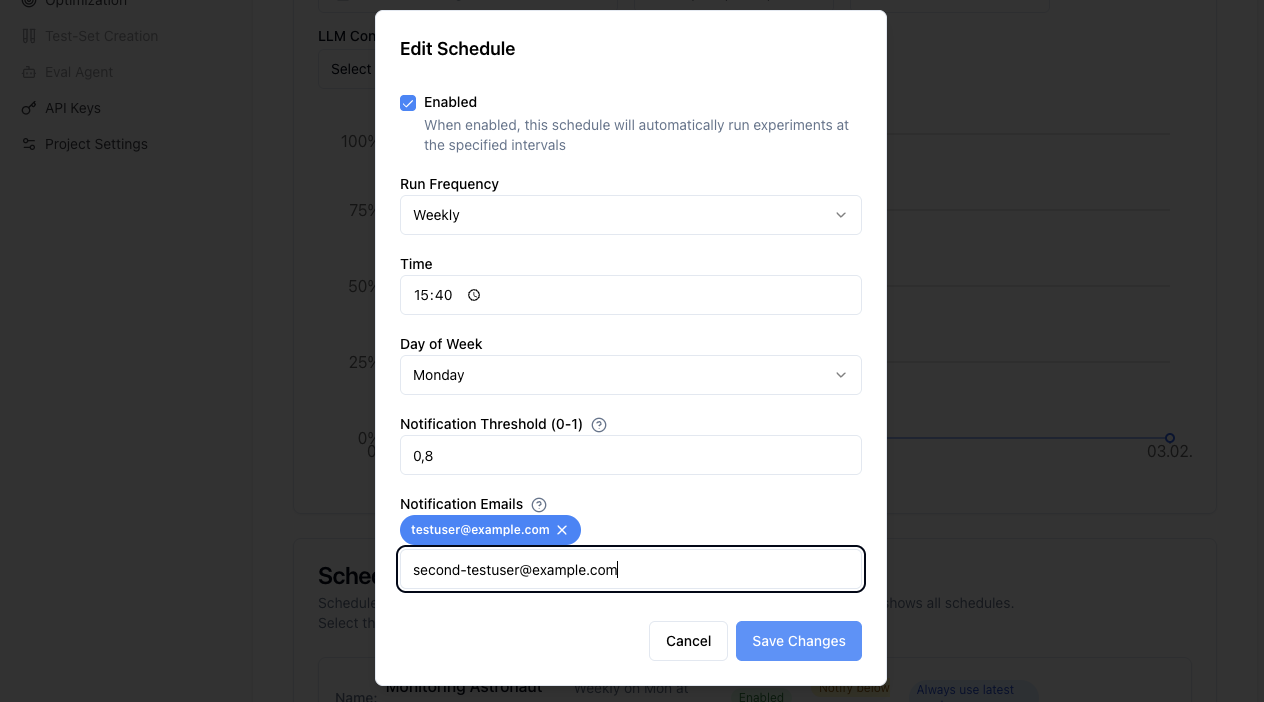Click the 15:40 time input field

(631, 295)
